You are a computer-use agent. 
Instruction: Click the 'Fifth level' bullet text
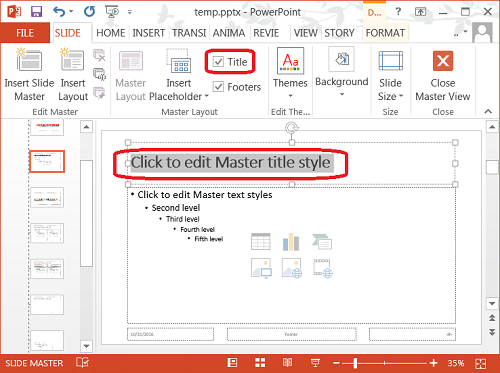click(209, 239)
